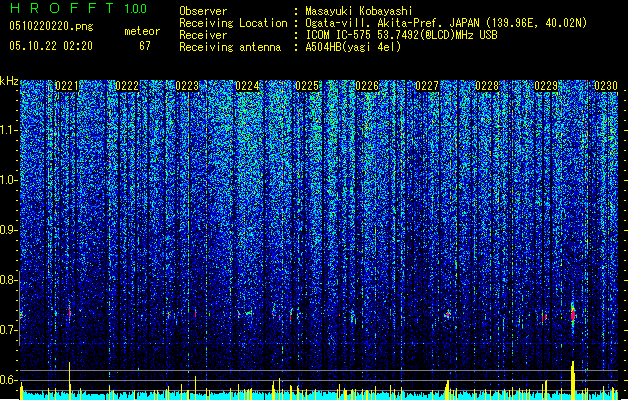Viewport: 629px width, 400px height.
Task: Click the 0.7 kHz axis tick label
Action: [9, 330]
